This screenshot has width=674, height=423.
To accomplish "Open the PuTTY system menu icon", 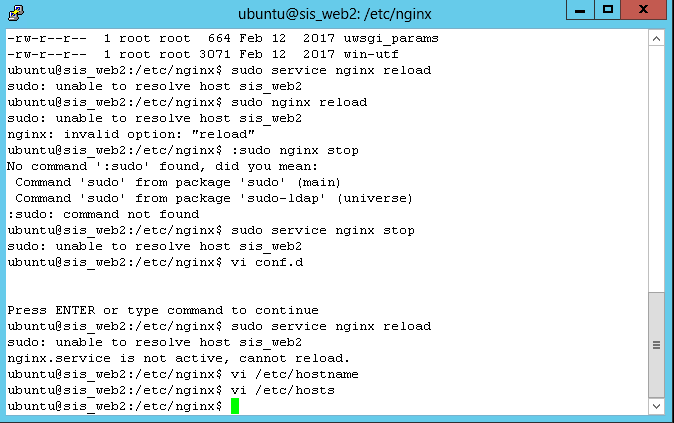I will coord(16,13).
